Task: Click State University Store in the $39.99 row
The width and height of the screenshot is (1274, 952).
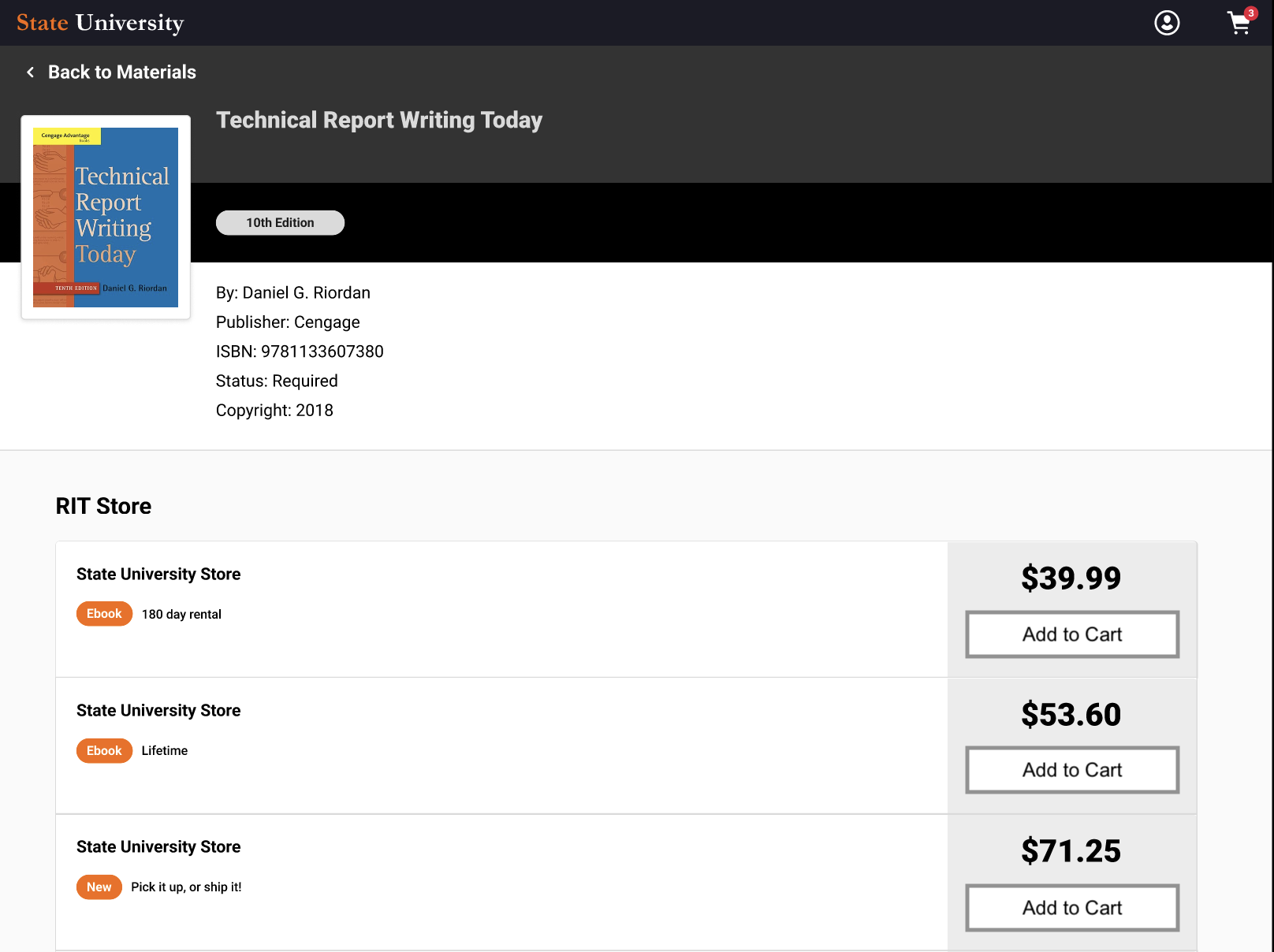Action: point(158,575)
